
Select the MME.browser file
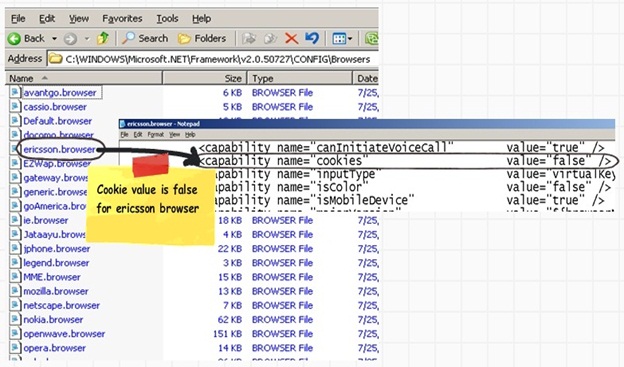52,277
